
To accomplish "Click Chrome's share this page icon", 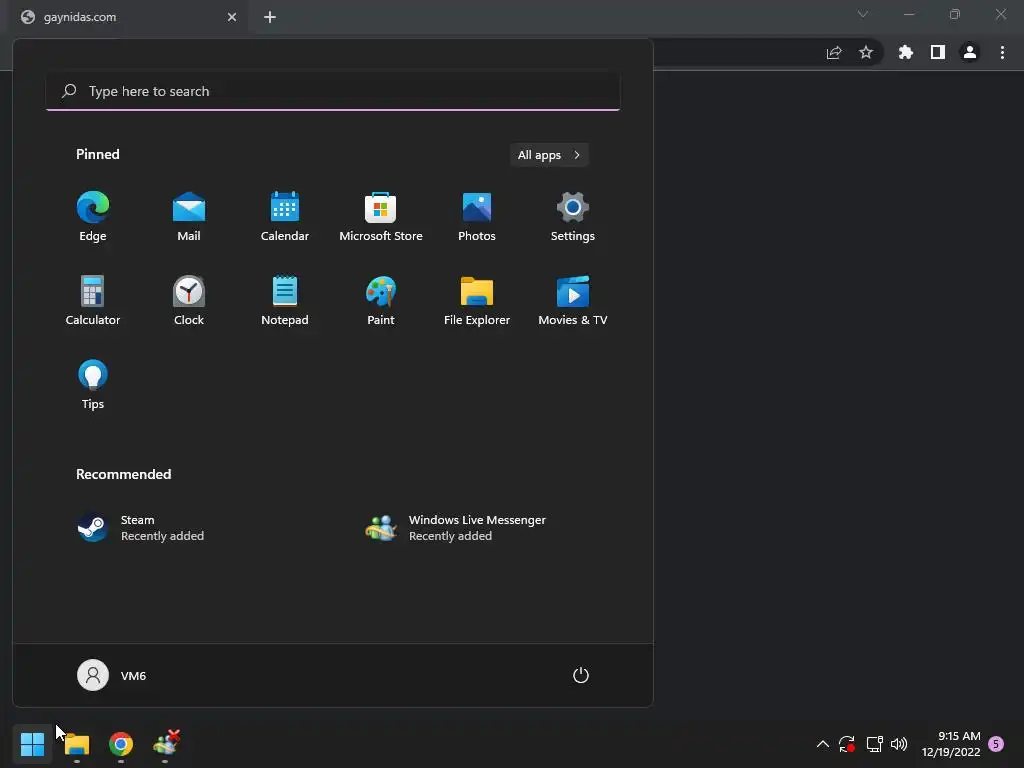I will 834,52.
